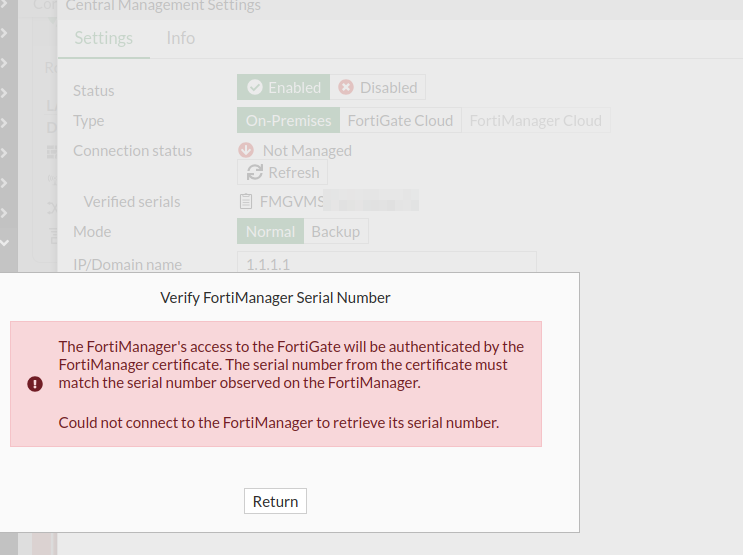Choose On-Premises type
The width and height of the screenshot is (743, 555).
pos(288,120)
